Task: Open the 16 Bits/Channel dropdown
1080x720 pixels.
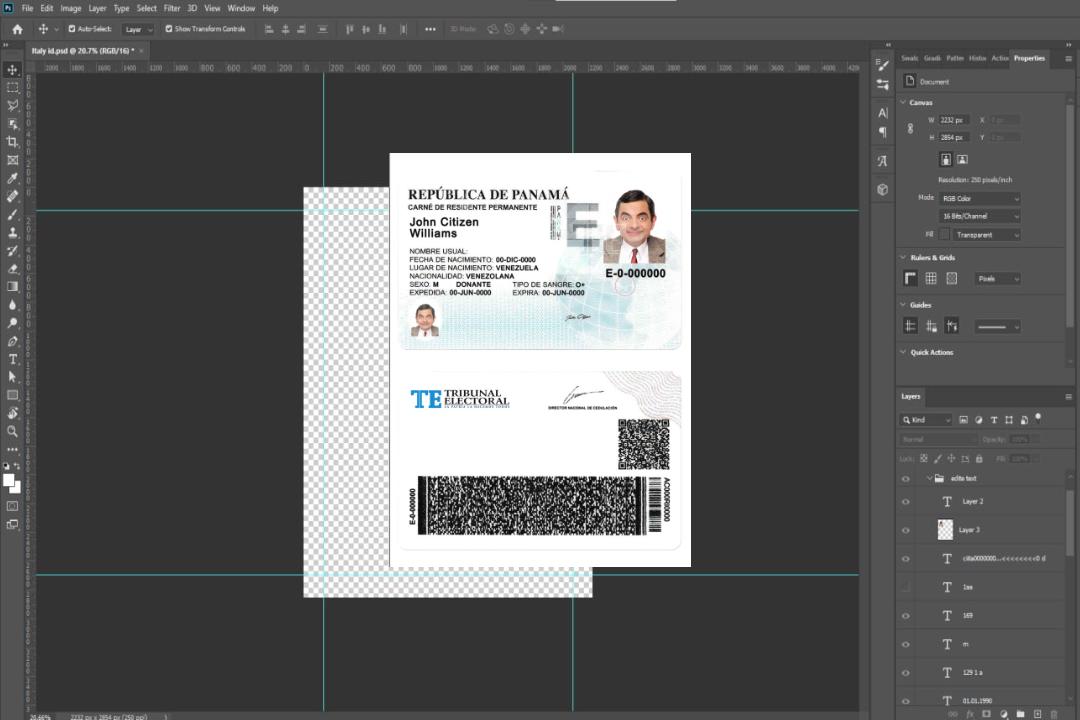Action: click(x=979, y=216)
